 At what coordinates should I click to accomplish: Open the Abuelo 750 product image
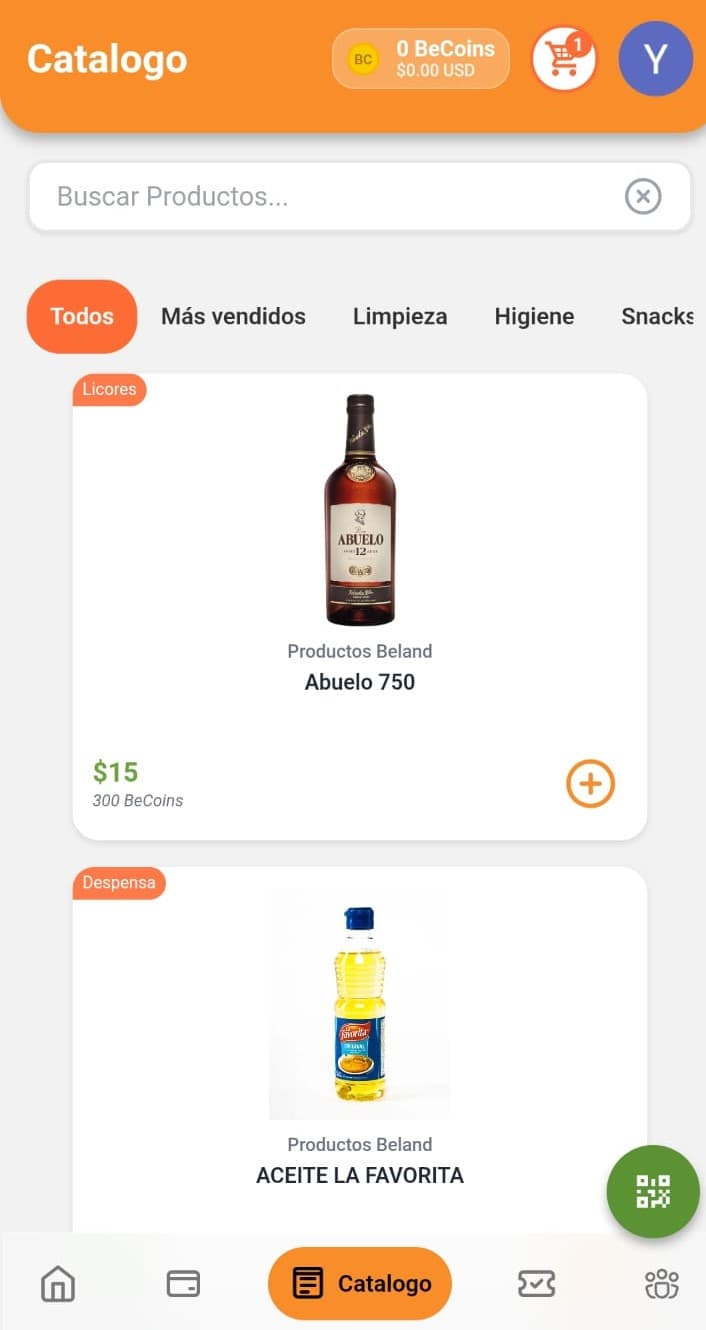(360, 508)
